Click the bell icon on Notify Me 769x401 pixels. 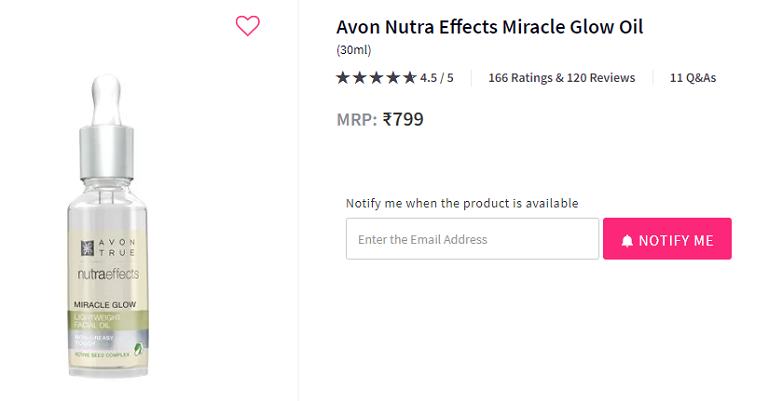tap(627, 240)
